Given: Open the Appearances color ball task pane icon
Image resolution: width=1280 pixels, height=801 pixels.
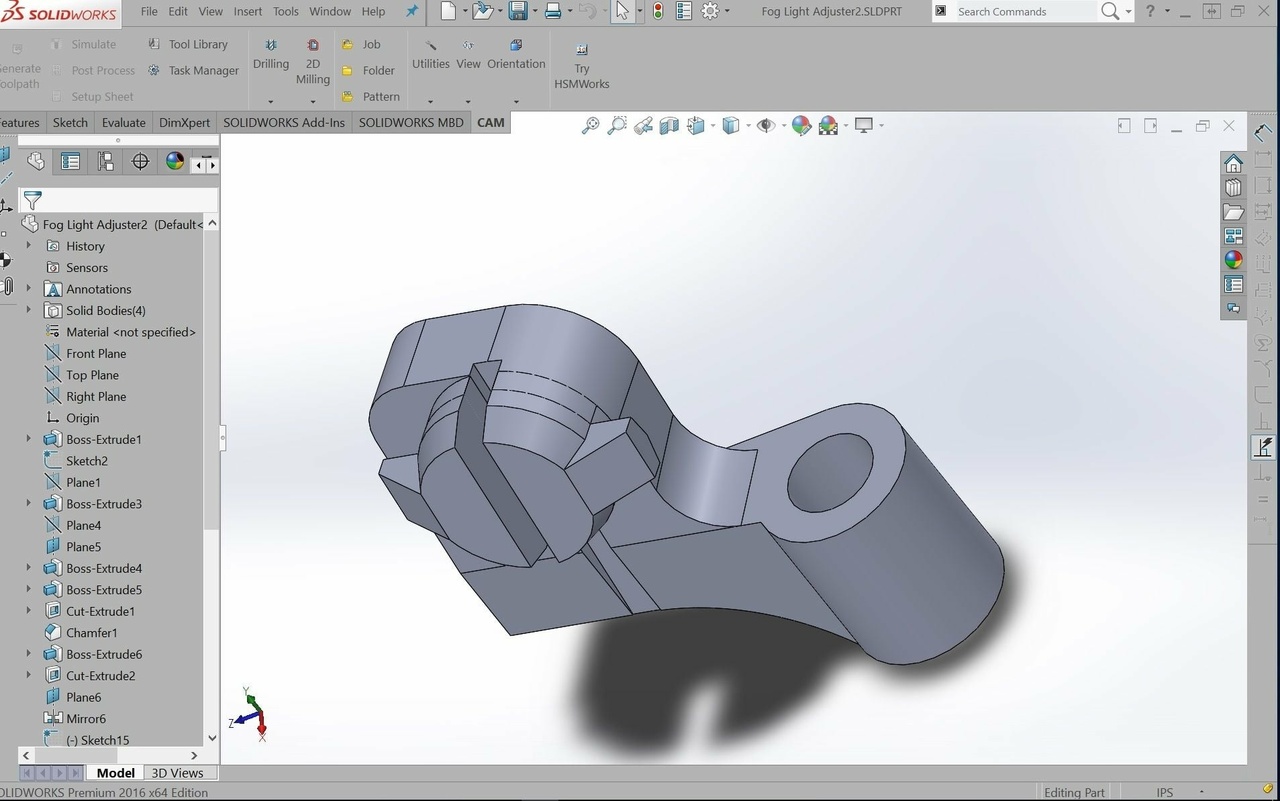Looking at the screenshot, I should click(x=1233, y=260).
